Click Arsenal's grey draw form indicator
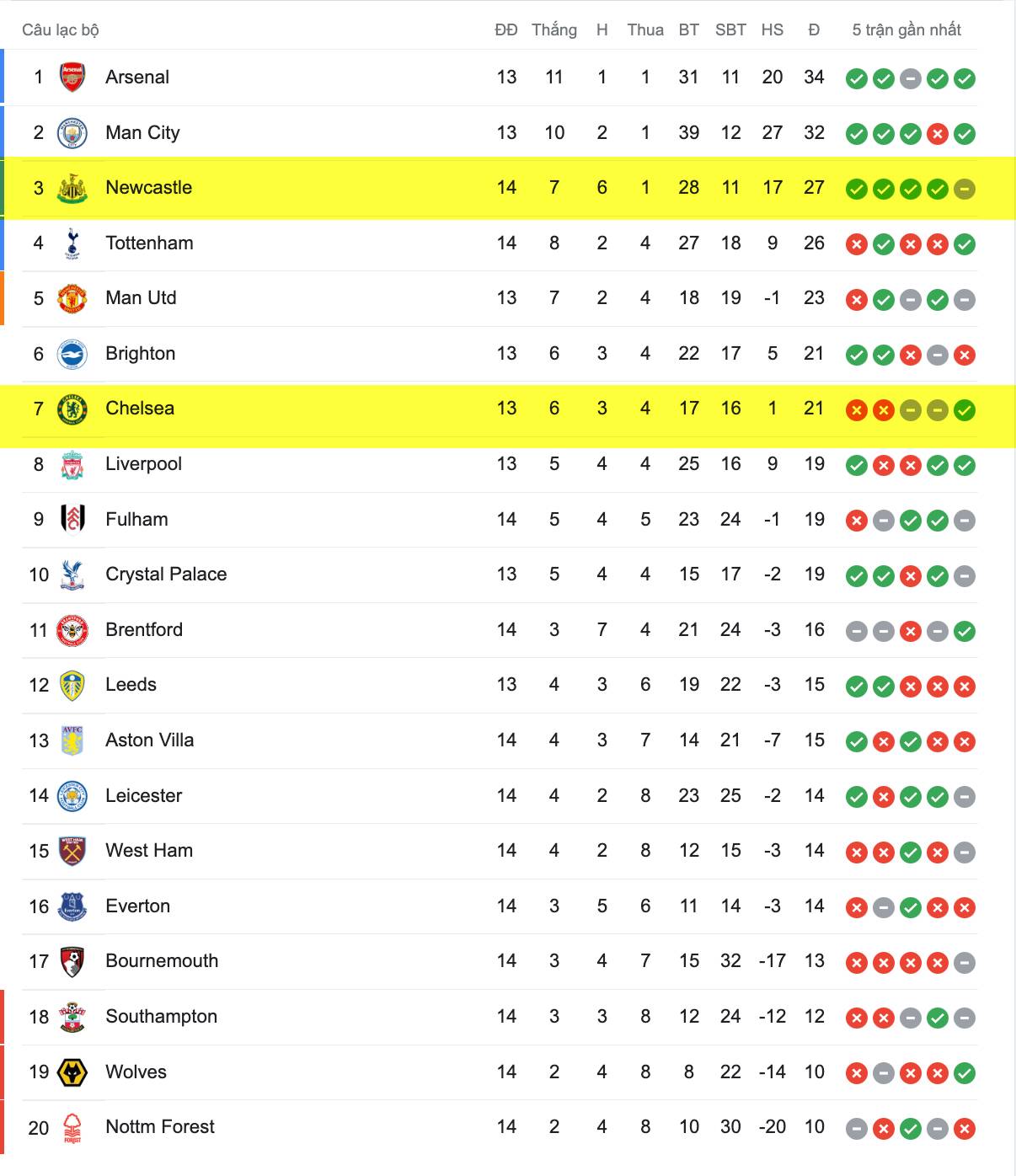This screenshot has width=1016, height=1176. click(910, 79)
